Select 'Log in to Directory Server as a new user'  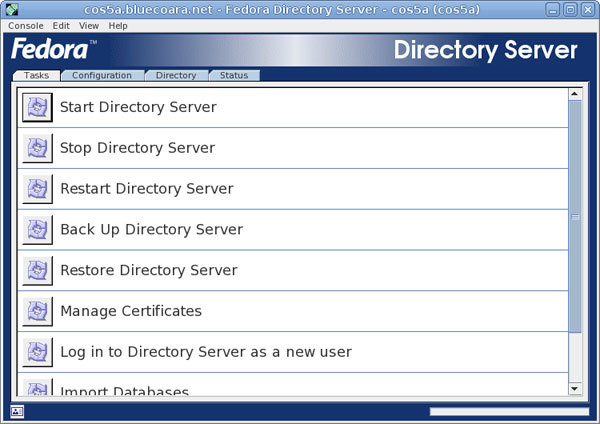[x=206, y=352]
